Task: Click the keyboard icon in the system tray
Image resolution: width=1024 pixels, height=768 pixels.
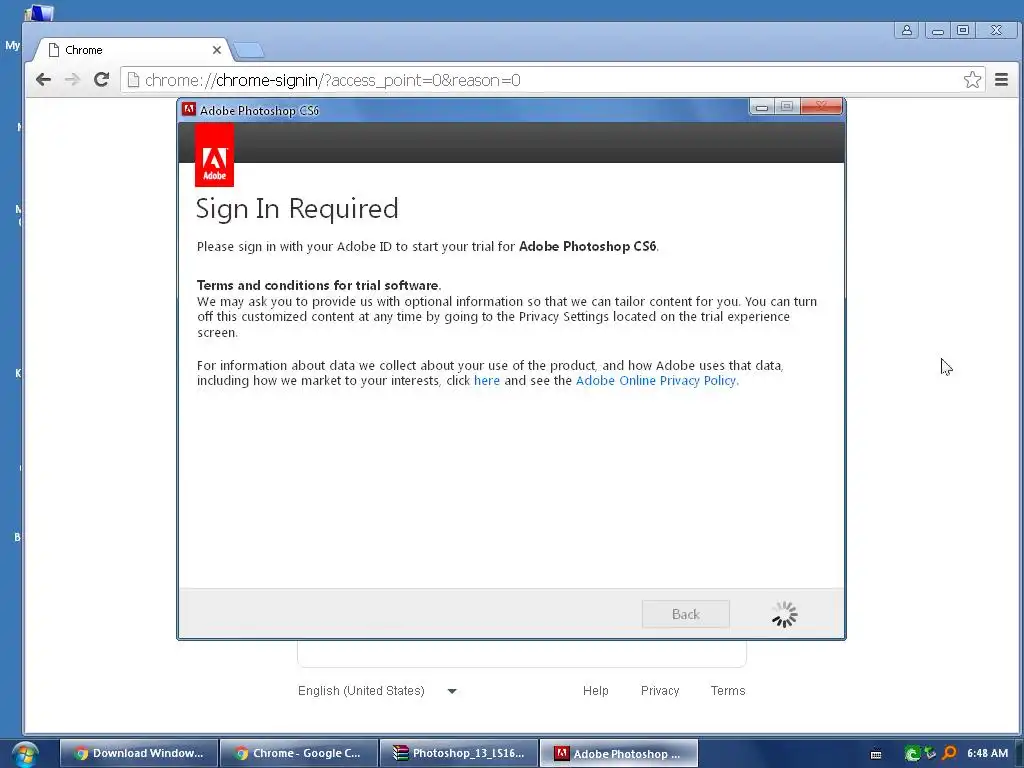Action: pos(876,754)
